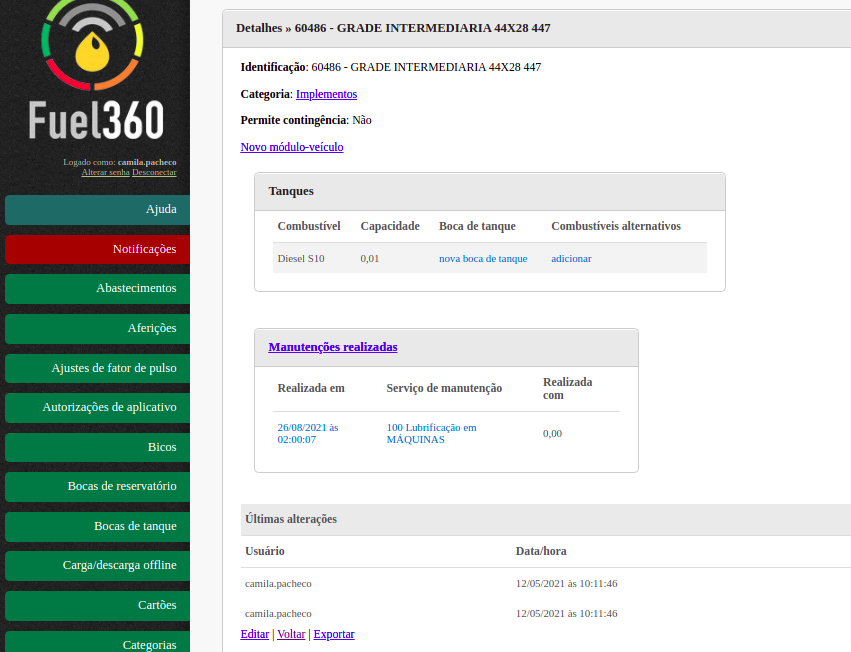Open Bocas de tanque menu
The height and width of the screenshot is (652, 851).
[x=97, y=526]
